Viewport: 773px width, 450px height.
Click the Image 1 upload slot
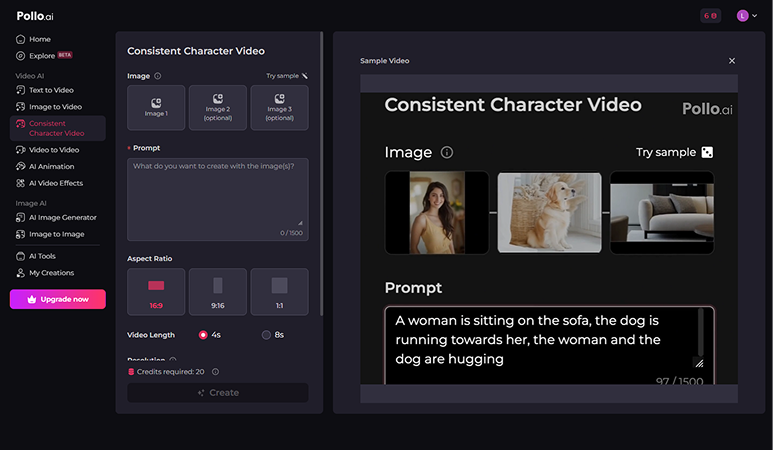point(156,107)
